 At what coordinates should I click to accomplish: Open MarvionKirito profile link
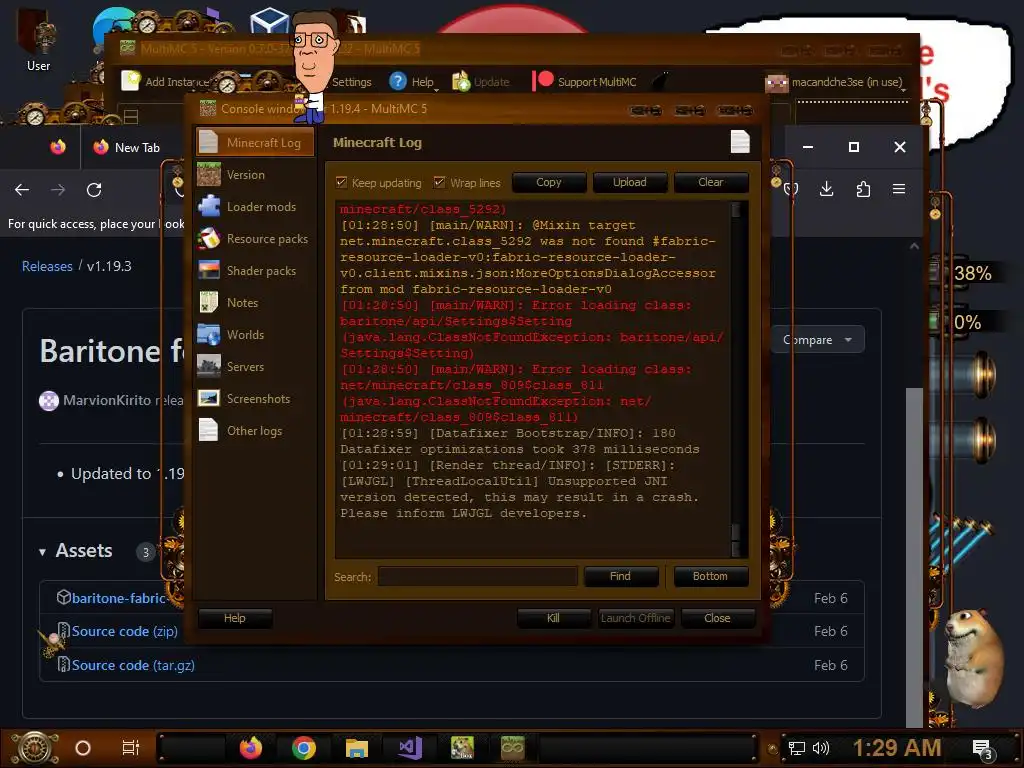(106, 400)
